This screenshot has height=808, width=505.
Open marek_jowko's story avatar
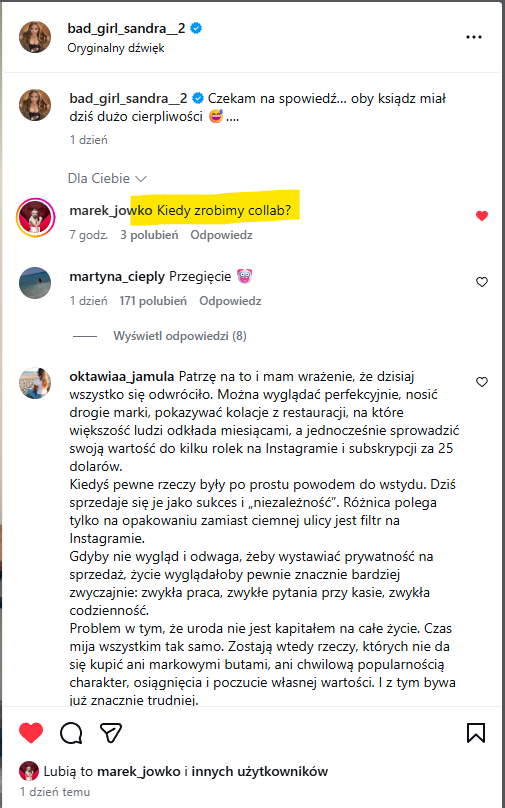coord(36,215)
